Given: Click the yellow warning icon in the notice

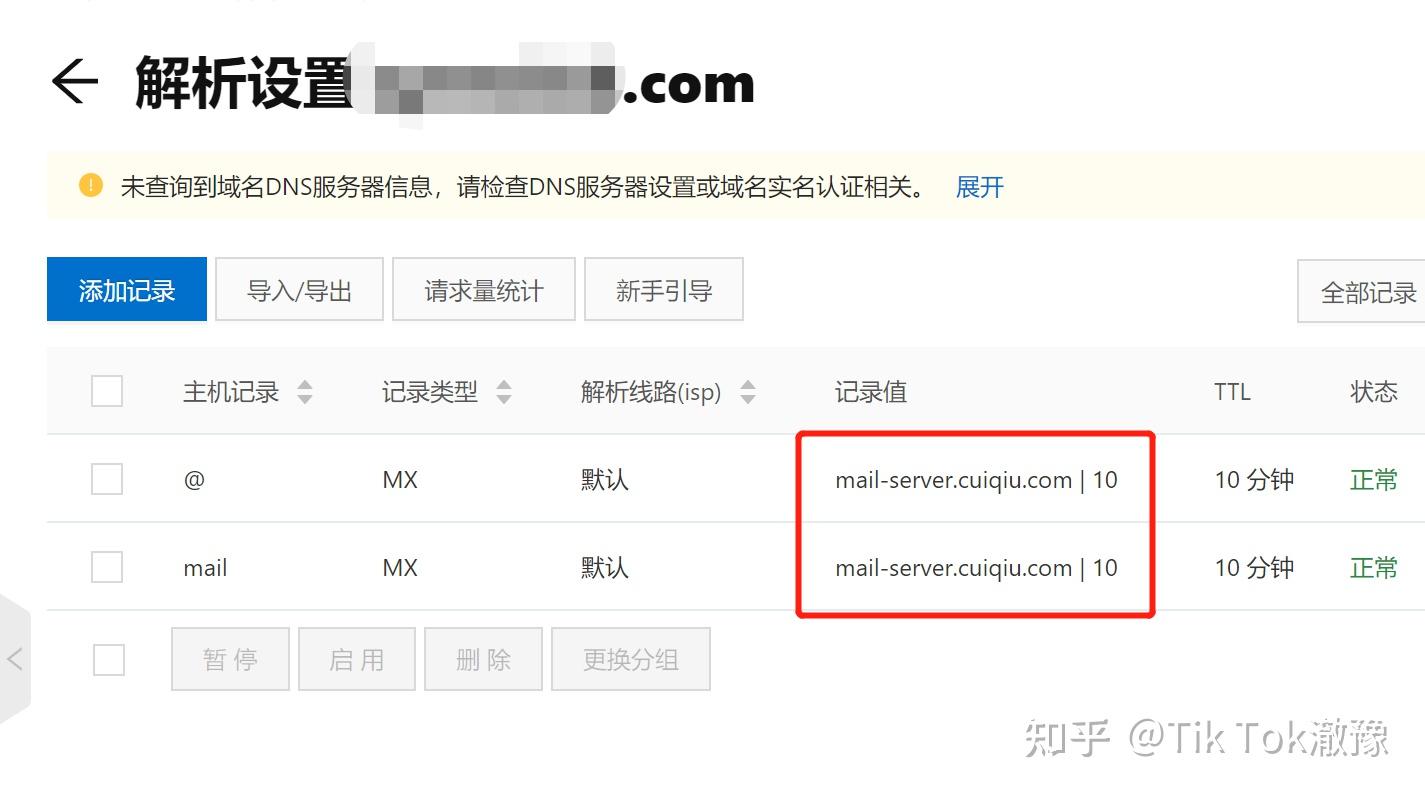Looking at the screenshot, I should (x=91, y=185).
